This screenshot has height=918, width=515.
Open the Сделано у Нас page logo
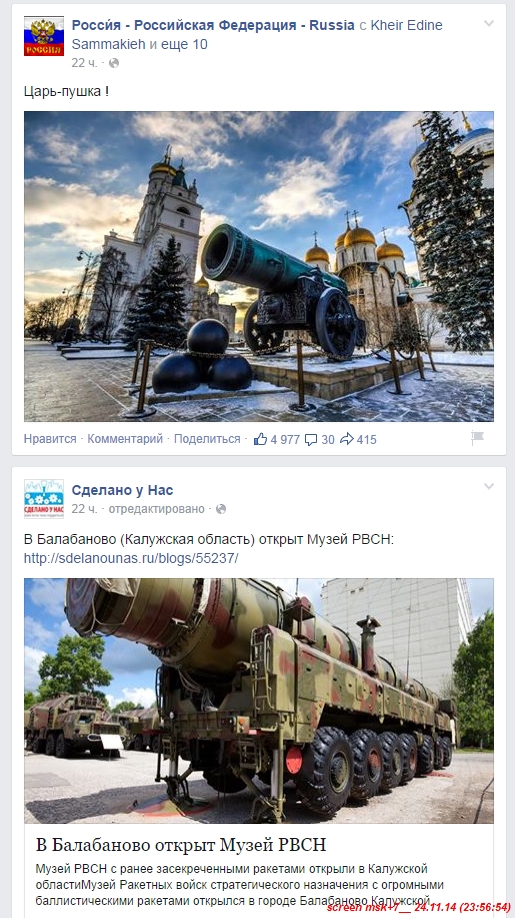pos(44,499)
